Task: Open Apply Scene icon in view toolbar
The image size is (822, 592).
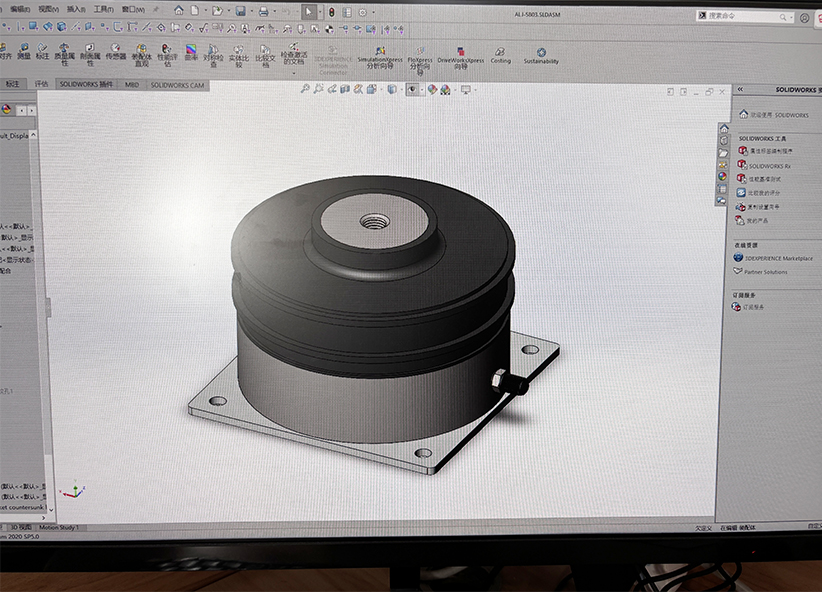Action: [445, 90]
